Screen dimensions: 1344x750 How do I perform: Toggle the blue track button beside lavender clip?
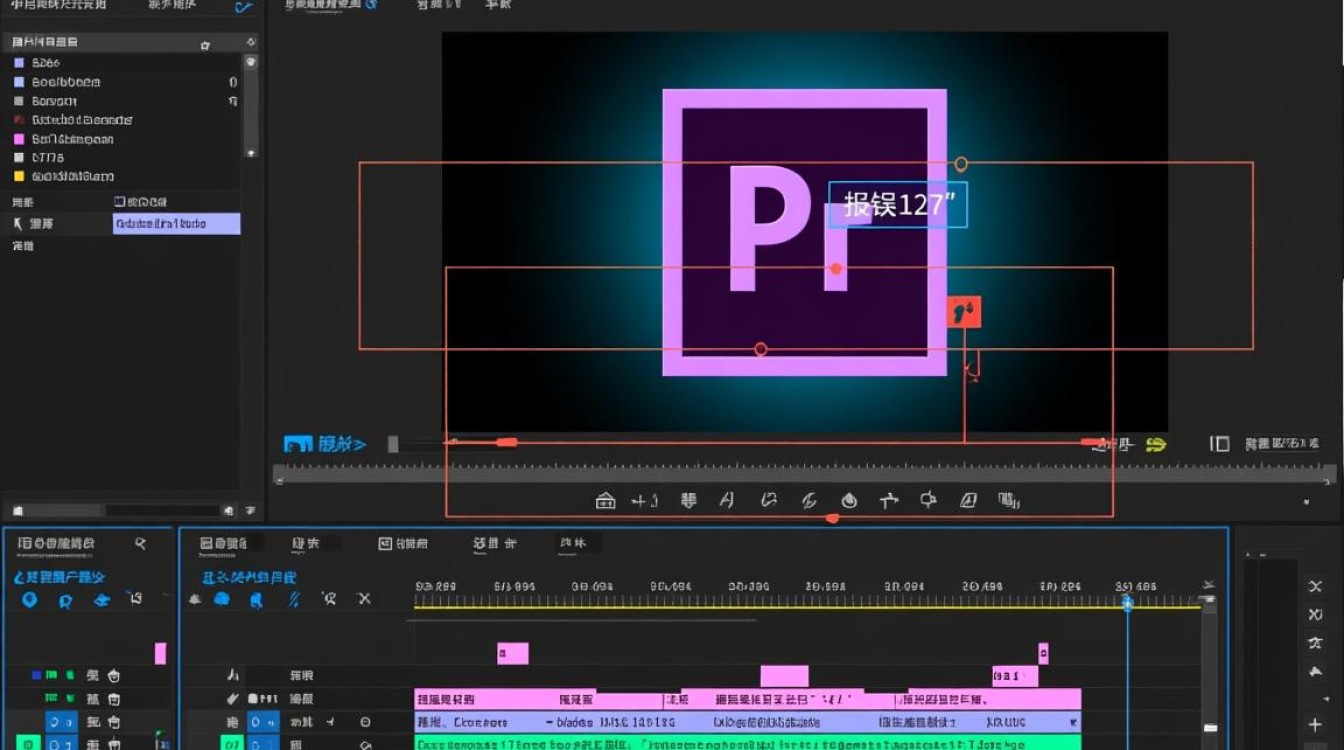tap(263, 722)
